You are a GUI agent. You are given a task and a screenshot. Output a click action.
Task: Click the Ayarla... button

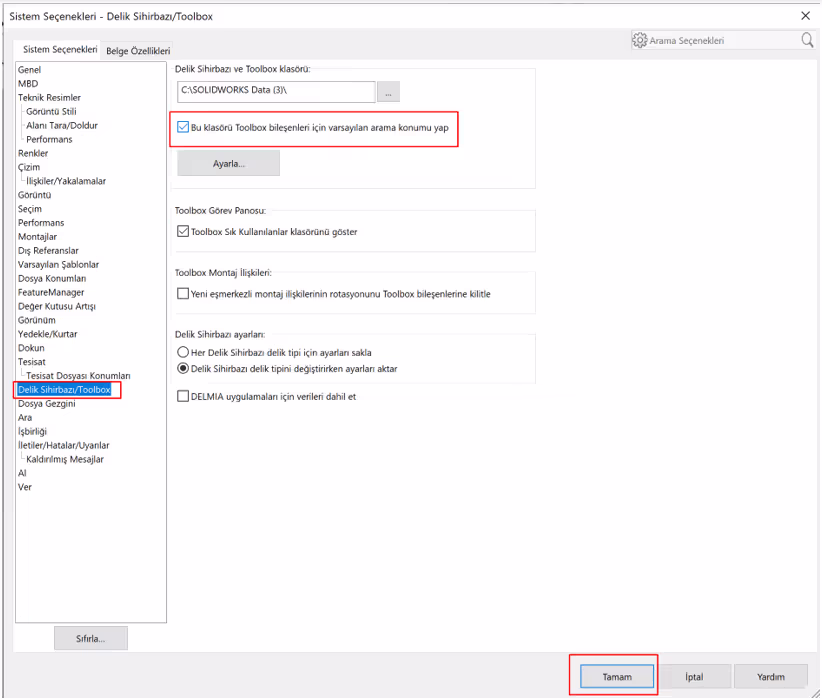[x=229, y=164]
